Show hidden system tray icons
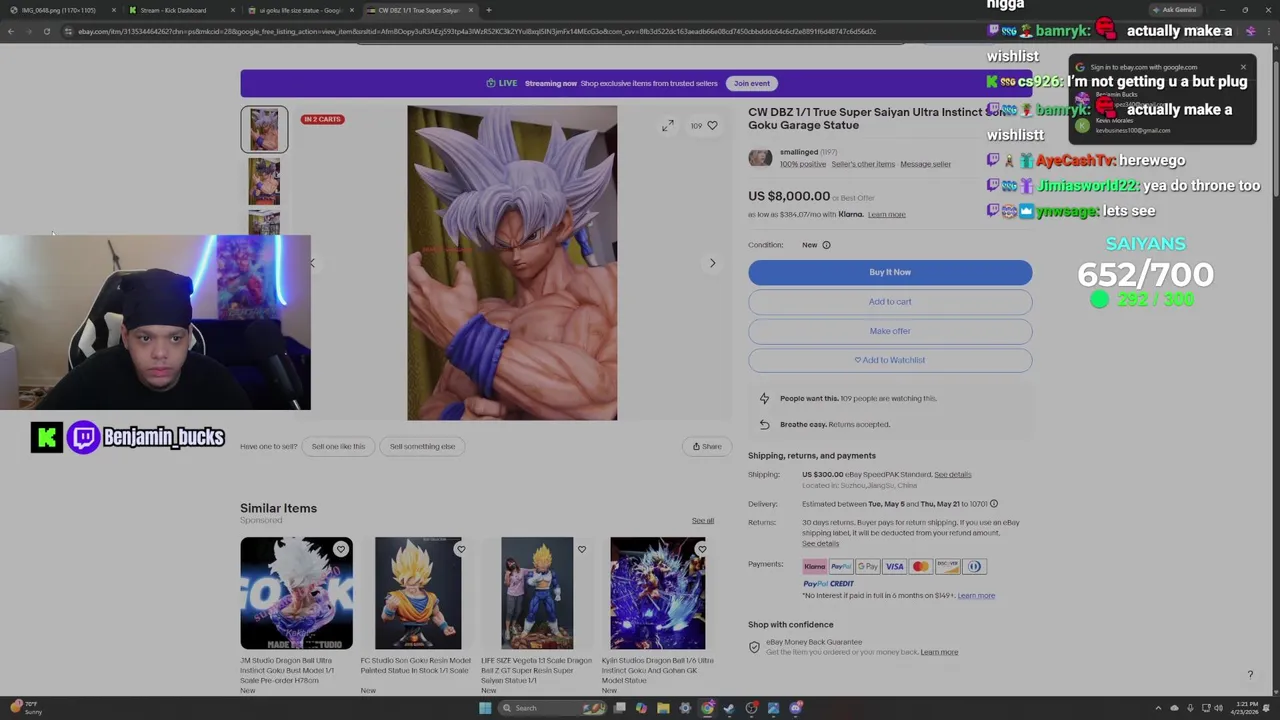 tap(1159, 708)
